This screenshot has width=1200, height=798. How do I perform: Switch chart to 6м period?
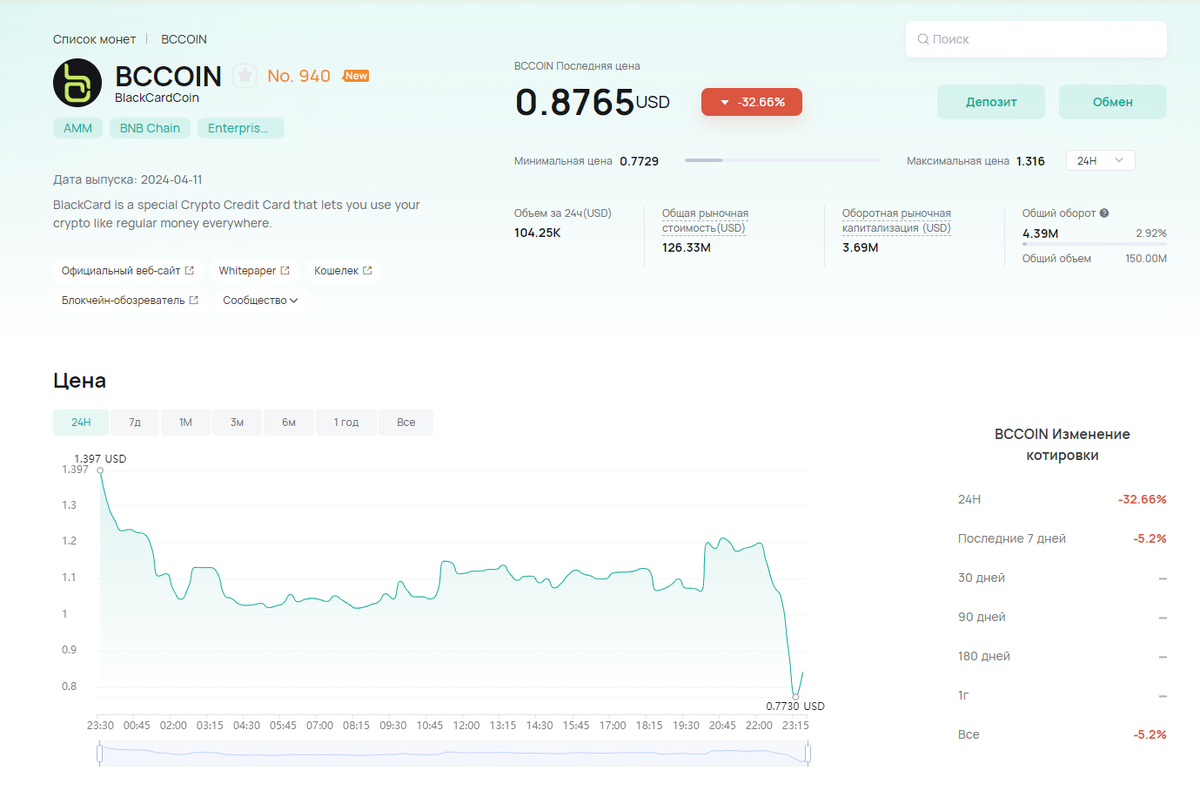tap(289, 422)
